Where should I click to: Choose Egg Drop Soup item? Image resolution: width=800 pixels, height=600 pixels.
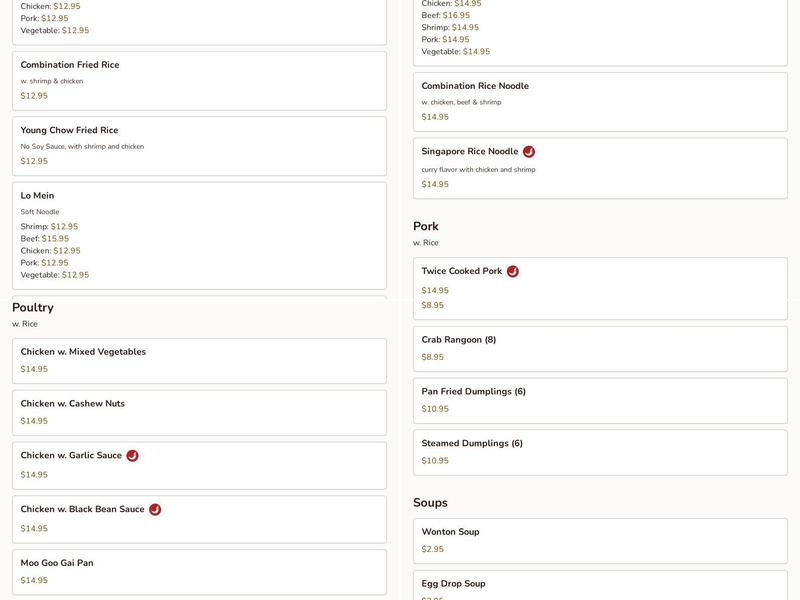coord(600,585)
